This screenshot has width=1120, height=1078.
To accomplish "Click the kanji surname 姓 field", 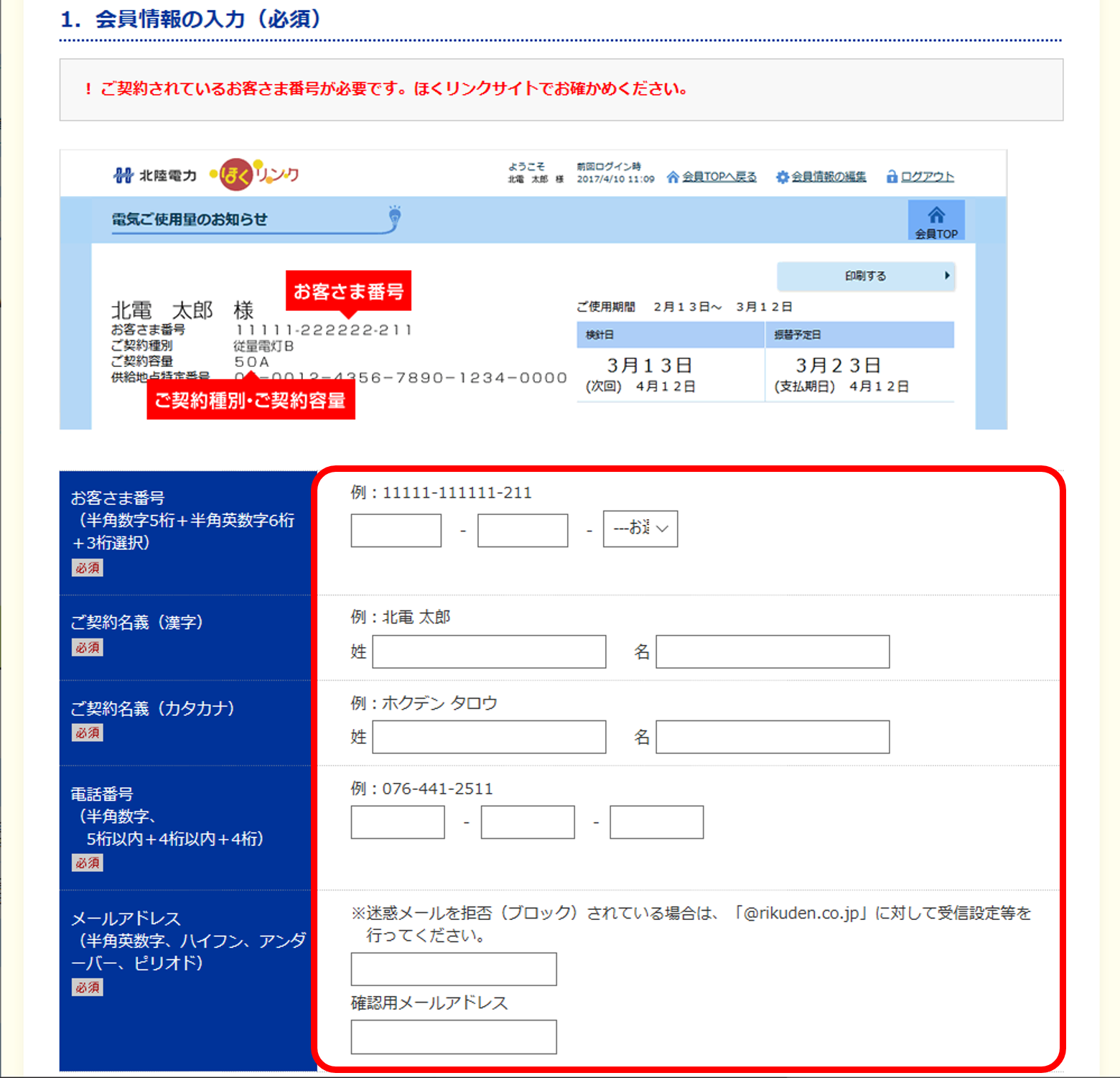I will [x=489, y=651].
